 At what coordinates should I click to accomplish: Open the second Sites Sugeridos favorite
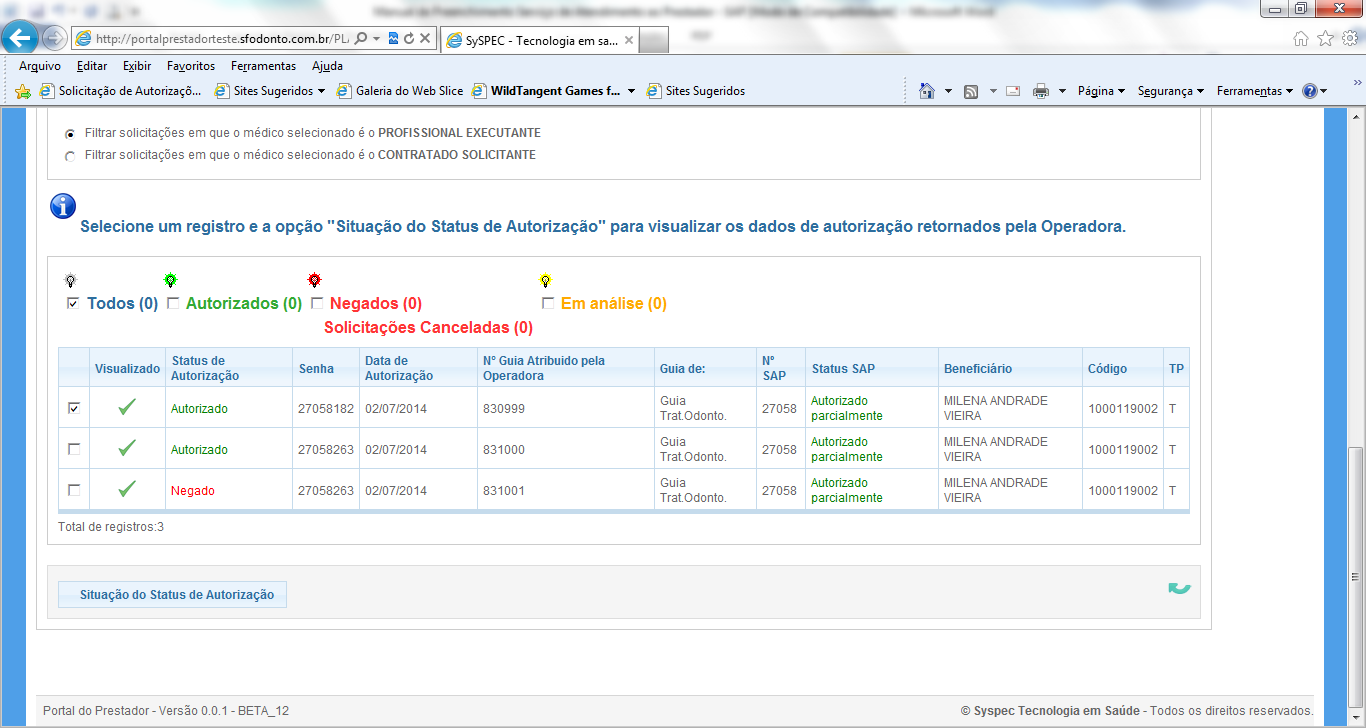696,91
